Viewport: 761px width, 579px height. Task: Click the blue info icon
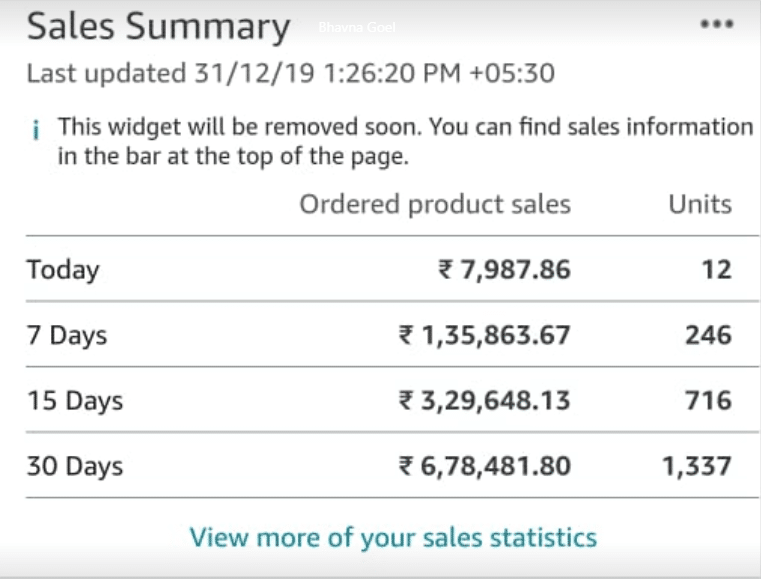(35, 130)
